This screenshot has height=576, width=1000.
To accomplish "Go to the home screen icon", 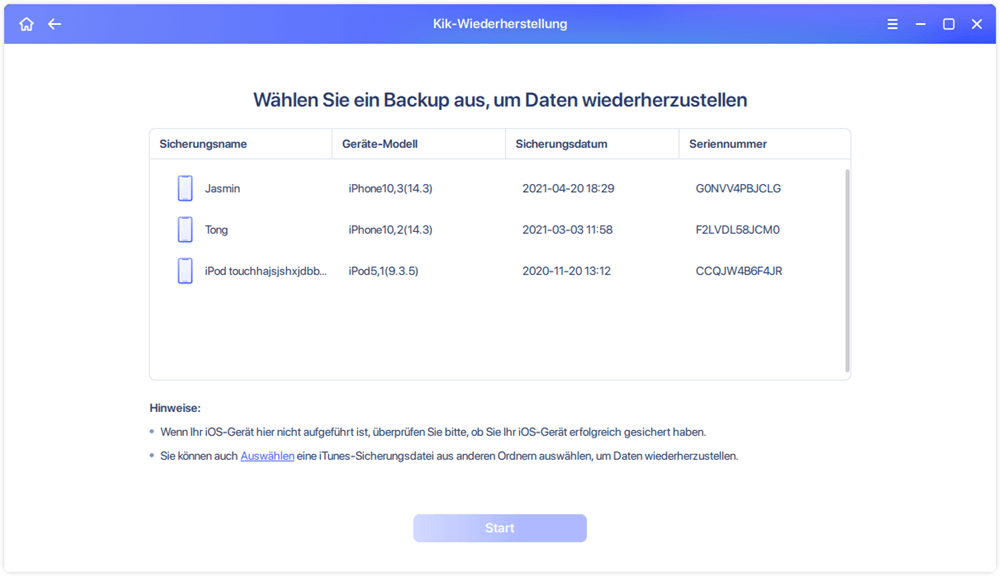I will pyautogui.click(x=26, y=24).
